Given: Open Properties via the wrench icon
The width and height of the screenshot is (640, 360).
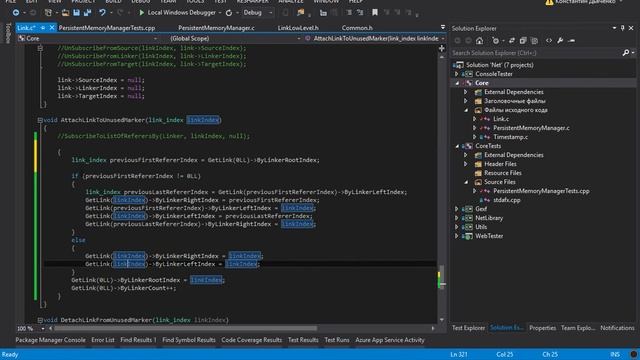Looking at the screenshot, I should (x=560, y=40).
